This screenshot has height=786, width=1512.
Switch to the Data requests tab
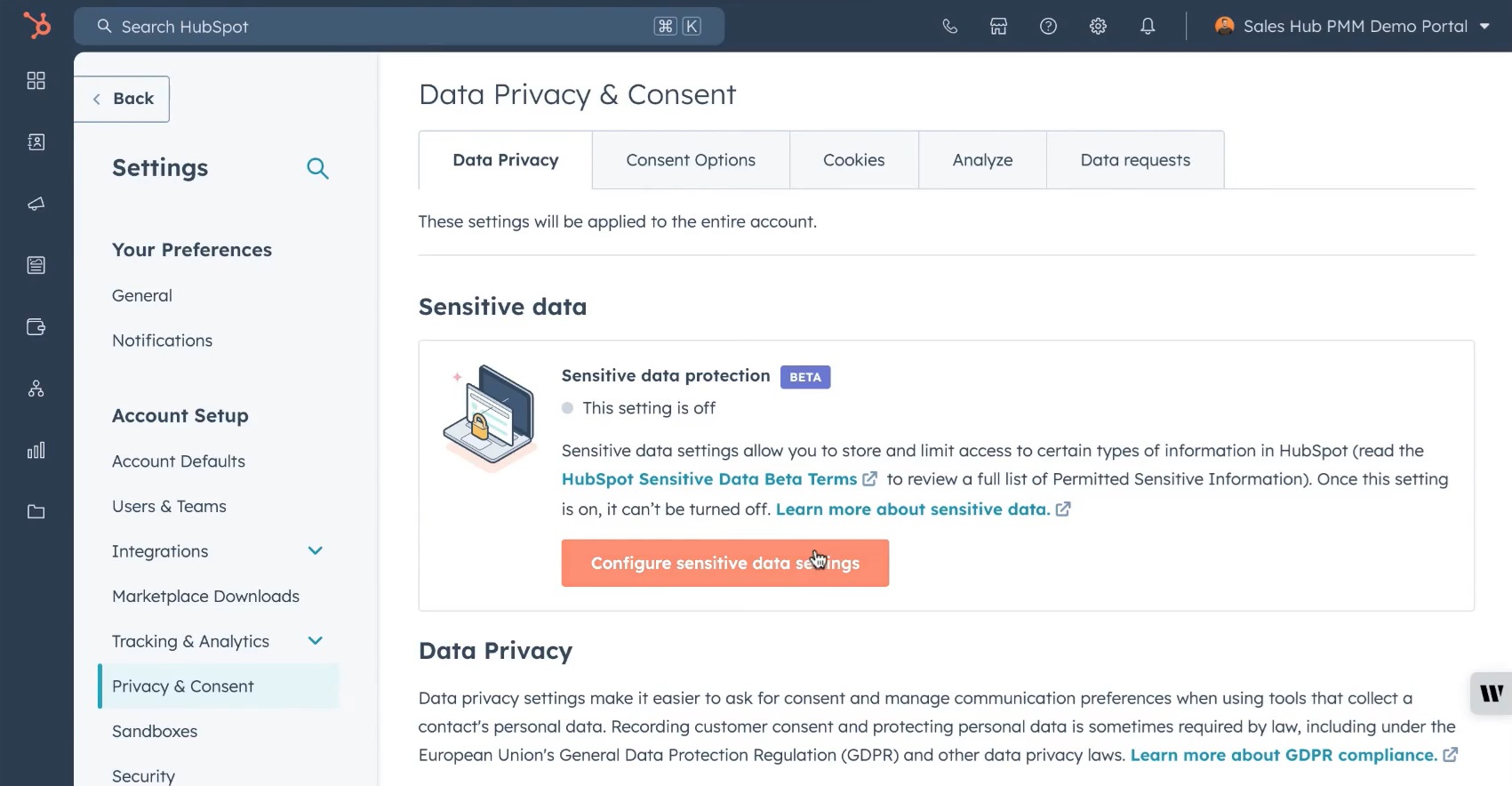[x=1135, y=160]
